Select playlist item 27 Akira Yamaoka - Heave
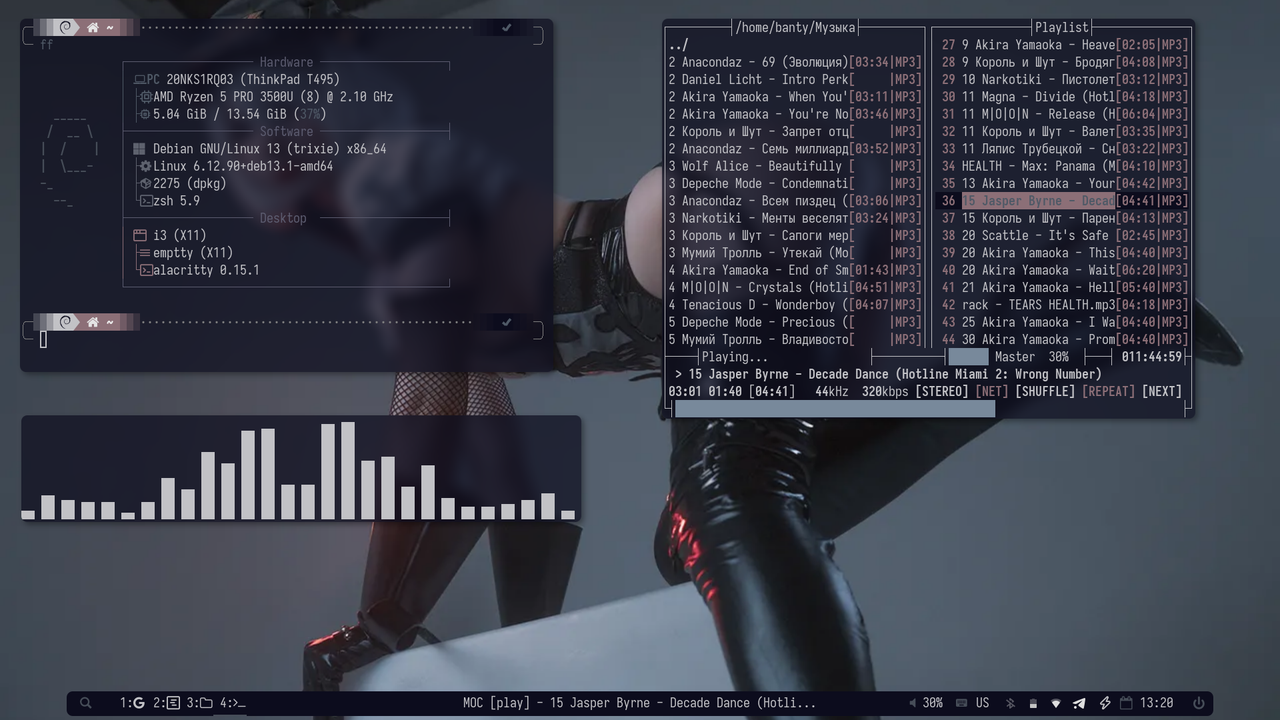1280x720 pixels. [x=1064, y=45]
